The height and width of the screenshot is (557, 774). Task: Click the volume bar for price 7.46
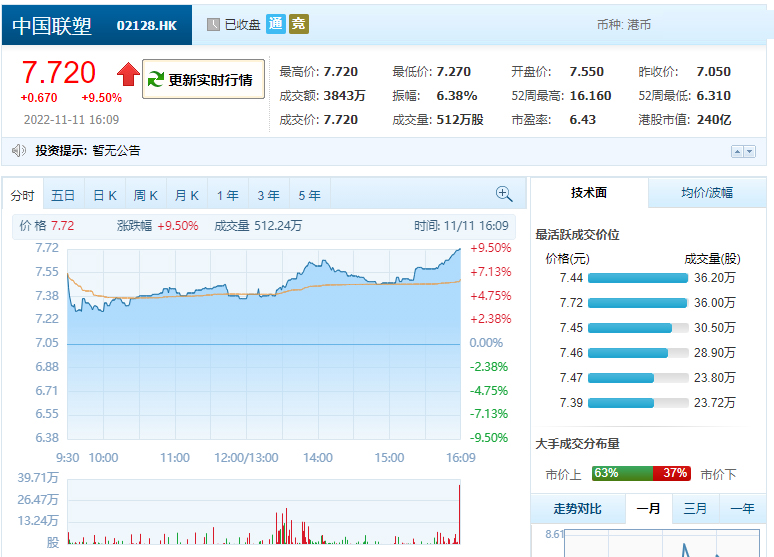[638, 353]
